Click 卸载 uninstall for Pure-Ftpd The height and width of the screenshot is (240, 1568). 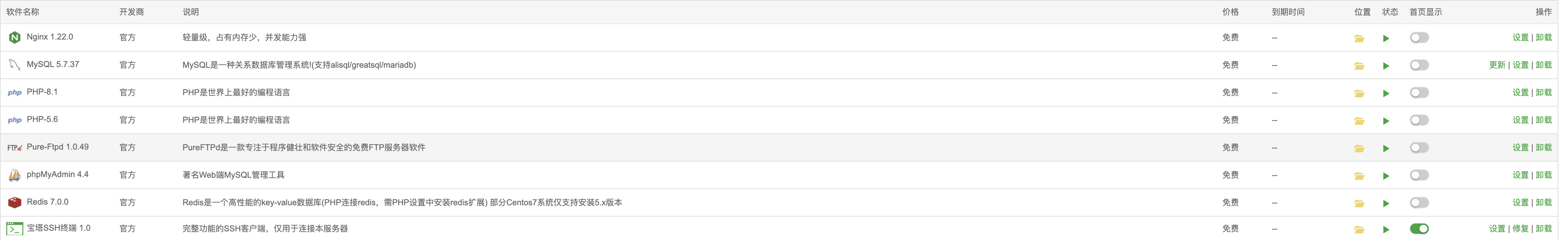pos(1543,148)
